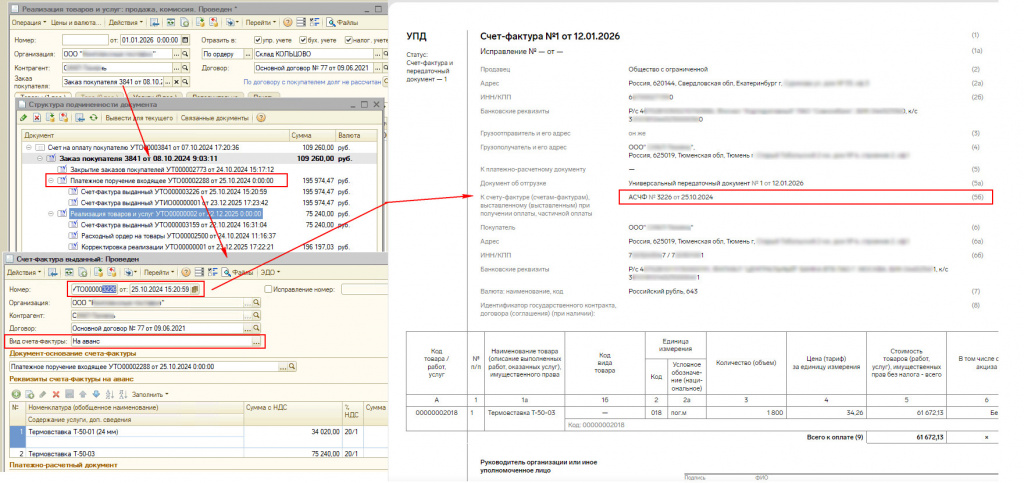Open calendar picker next to 01.01.2026 date

(185, 39)
